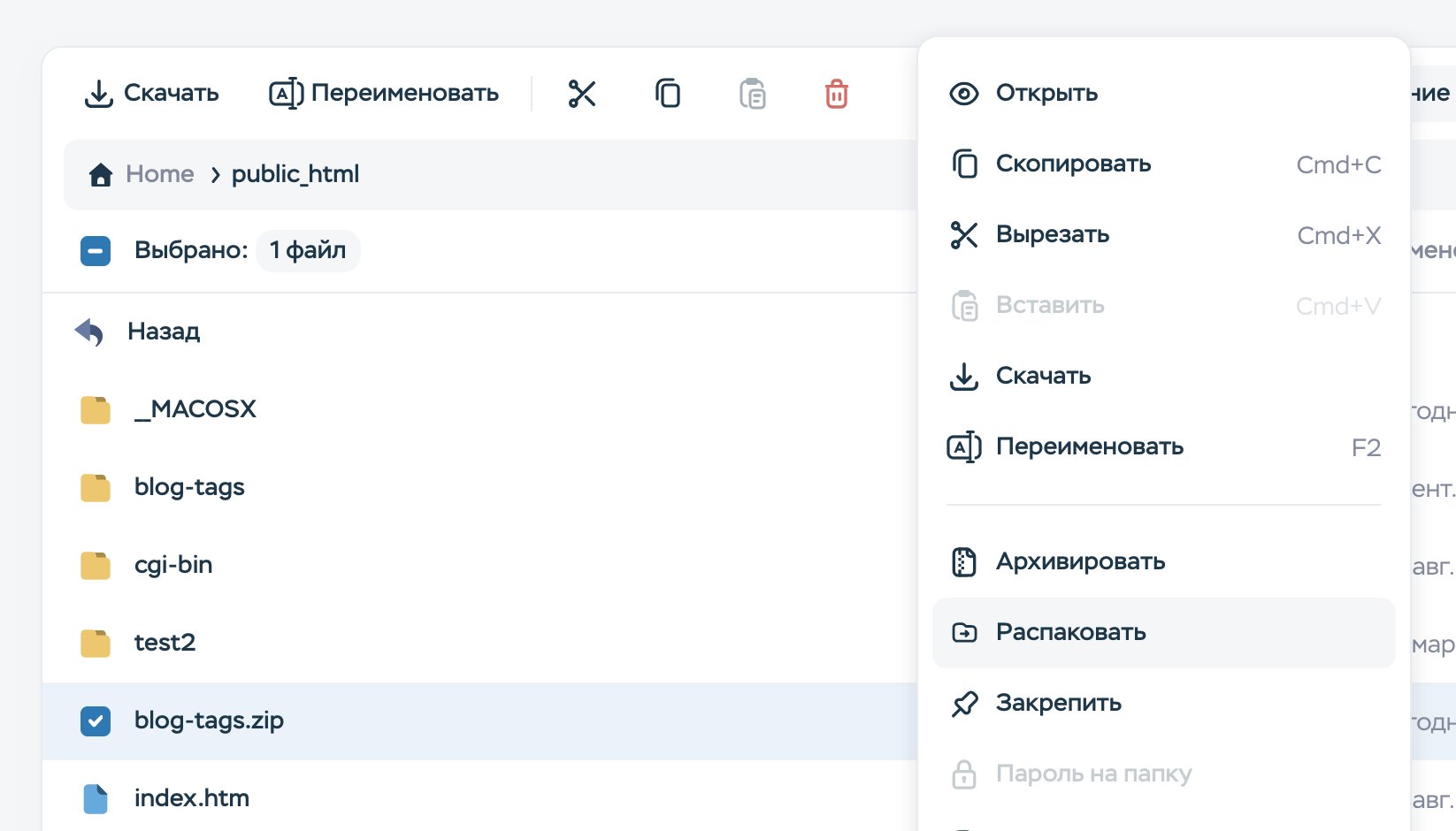Click the clipboard icon beside Вставить
This screenshot has height=831, width=1456.
pyautogui.click(x=964, y=306)
